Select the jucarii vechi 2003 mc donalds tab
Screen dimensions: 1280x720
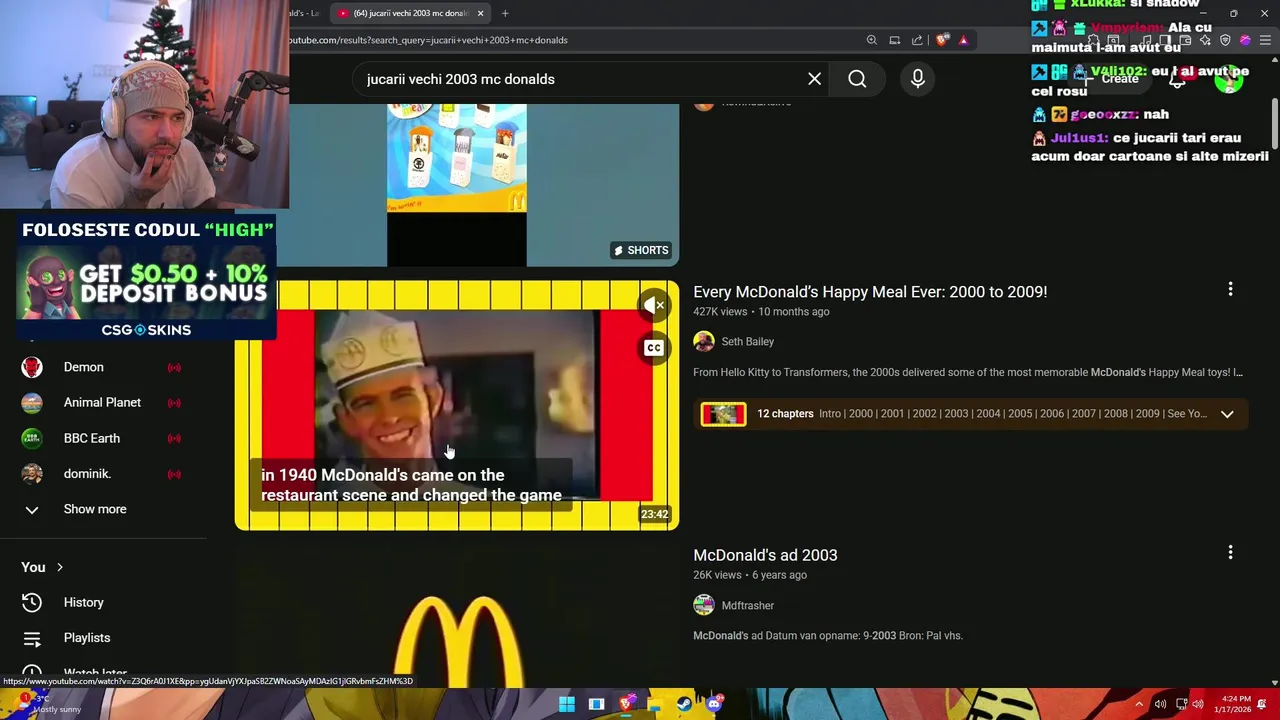pos(410,13)
